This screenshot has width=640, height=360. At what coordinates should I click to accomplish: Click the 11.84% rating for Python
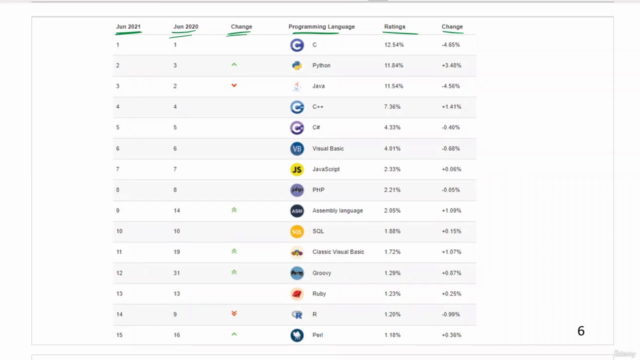tap(393, 65)
